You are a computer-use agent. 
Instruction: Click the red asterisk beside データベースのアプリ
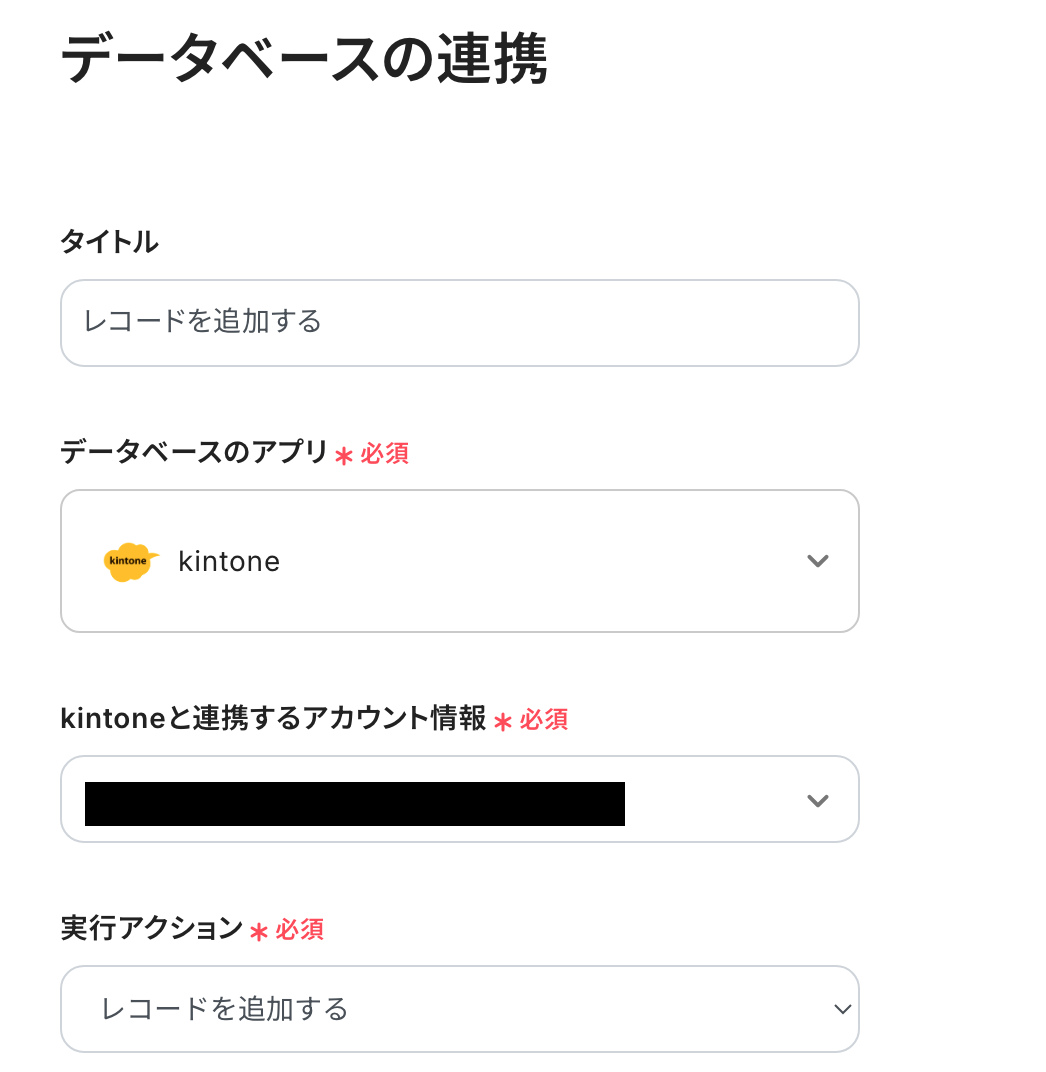344,456
